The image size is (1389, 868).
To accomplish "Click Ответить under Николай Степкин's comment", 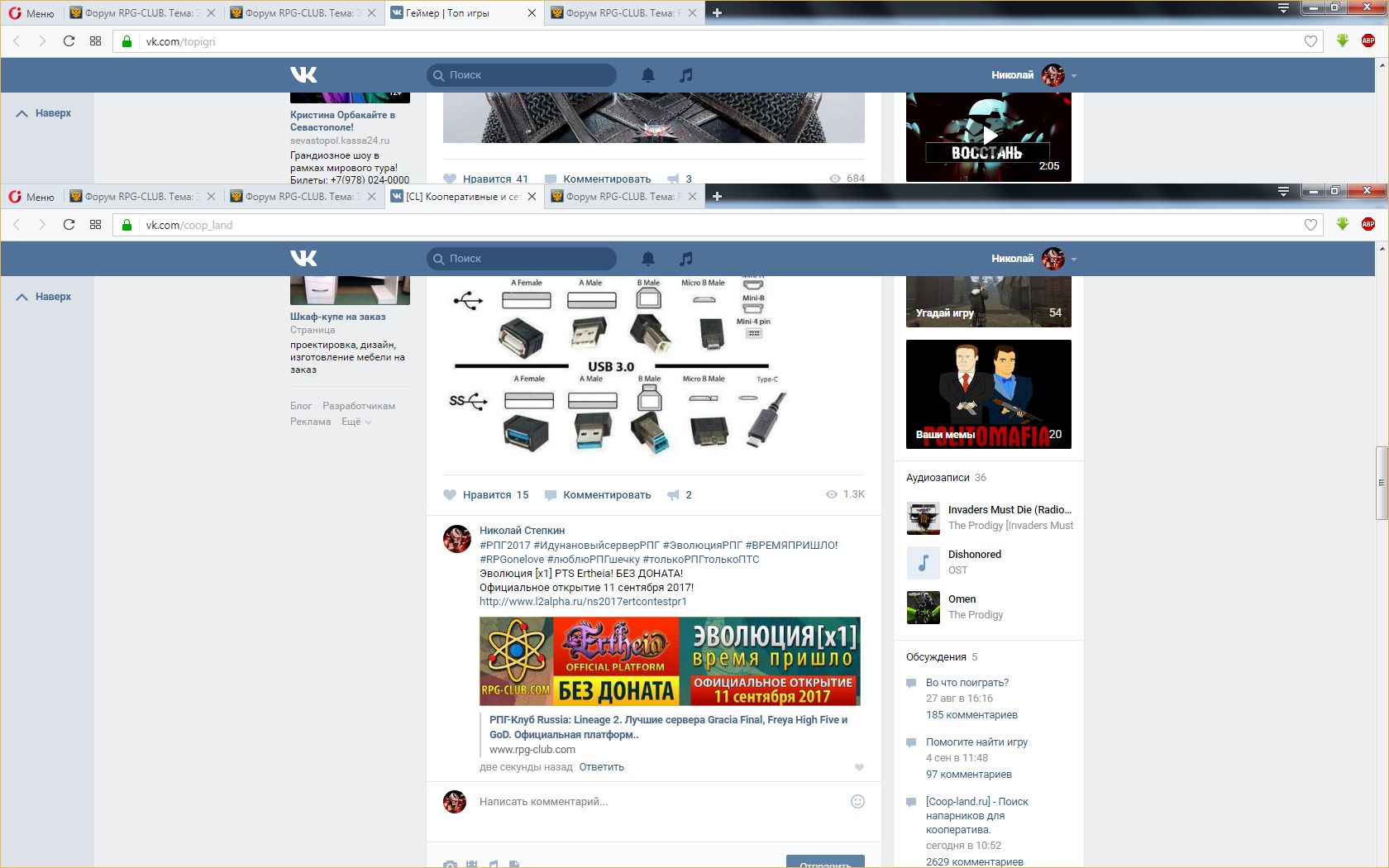I will 601,767.
